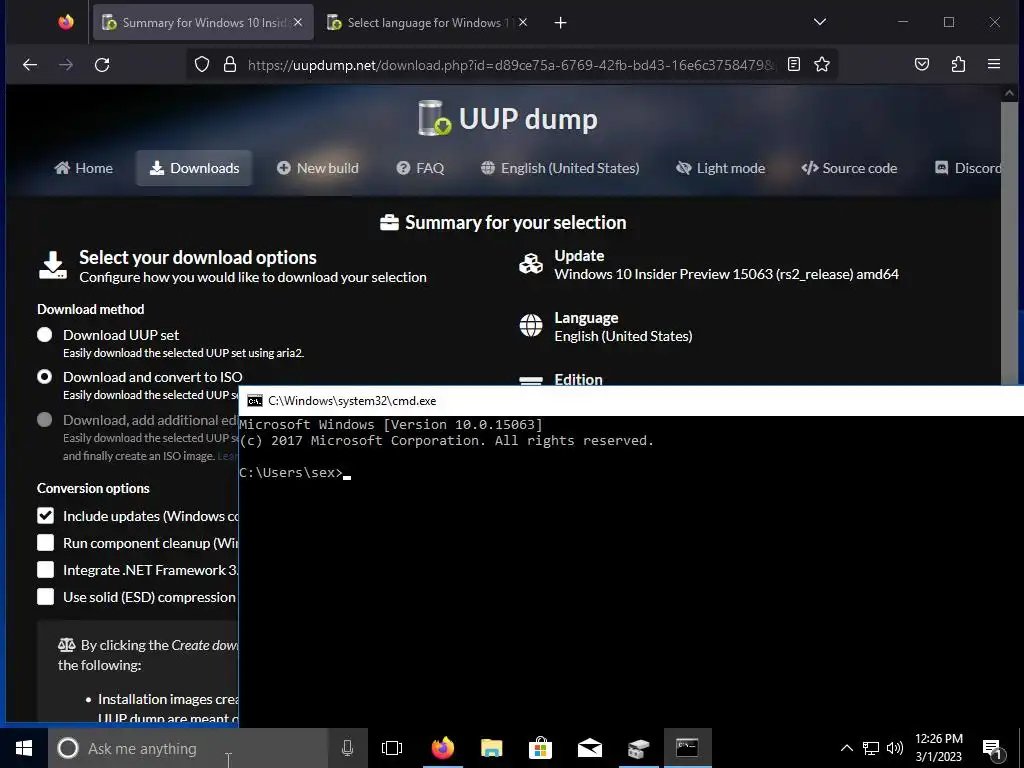Open the FAQ navigation item
The height and width of the screenshot is (768, 1024).
pyautogui.click(x=420, y=168)
